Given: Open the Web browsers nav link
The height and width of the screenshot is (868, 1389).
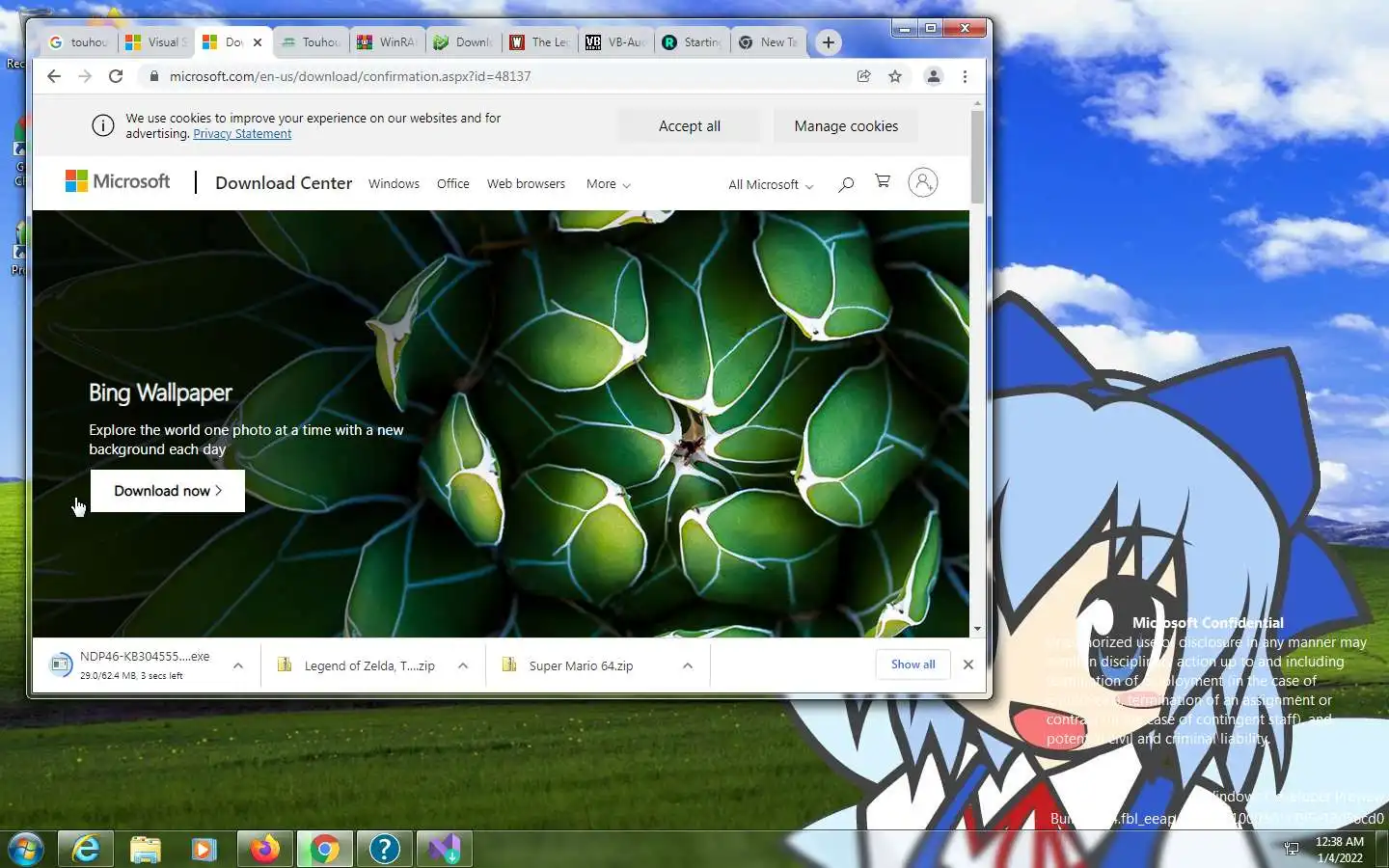Looking at the screenshot, I should coord(526,183).
